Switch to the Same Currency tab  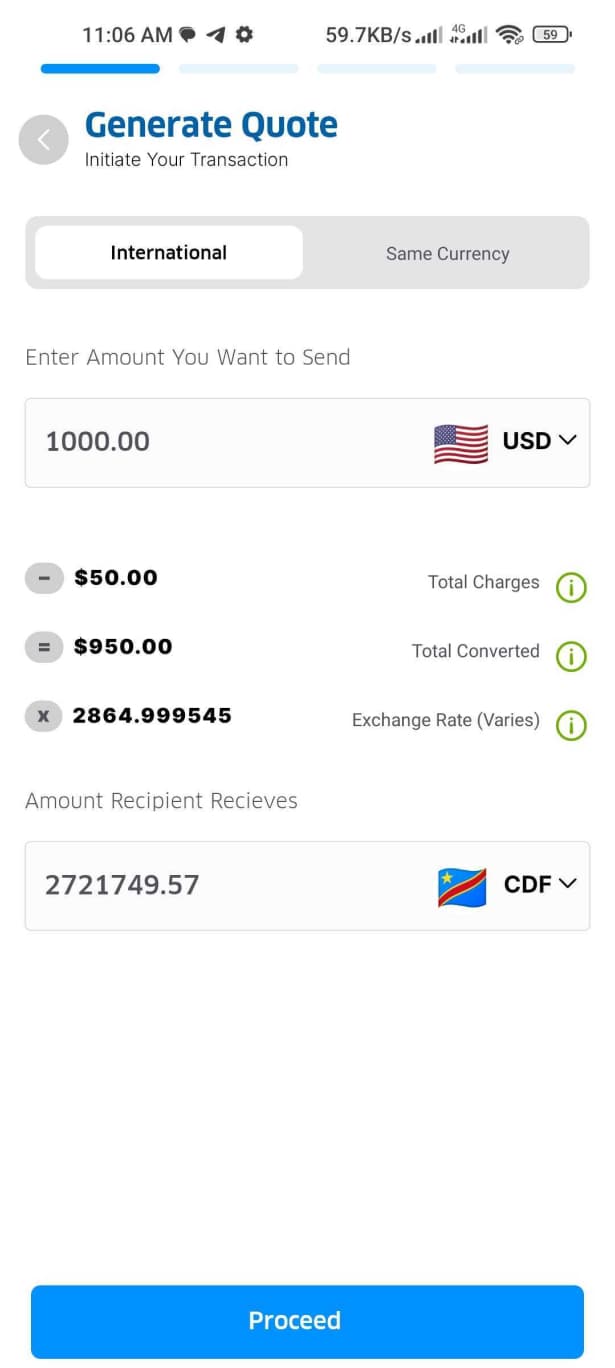point(447,253)
